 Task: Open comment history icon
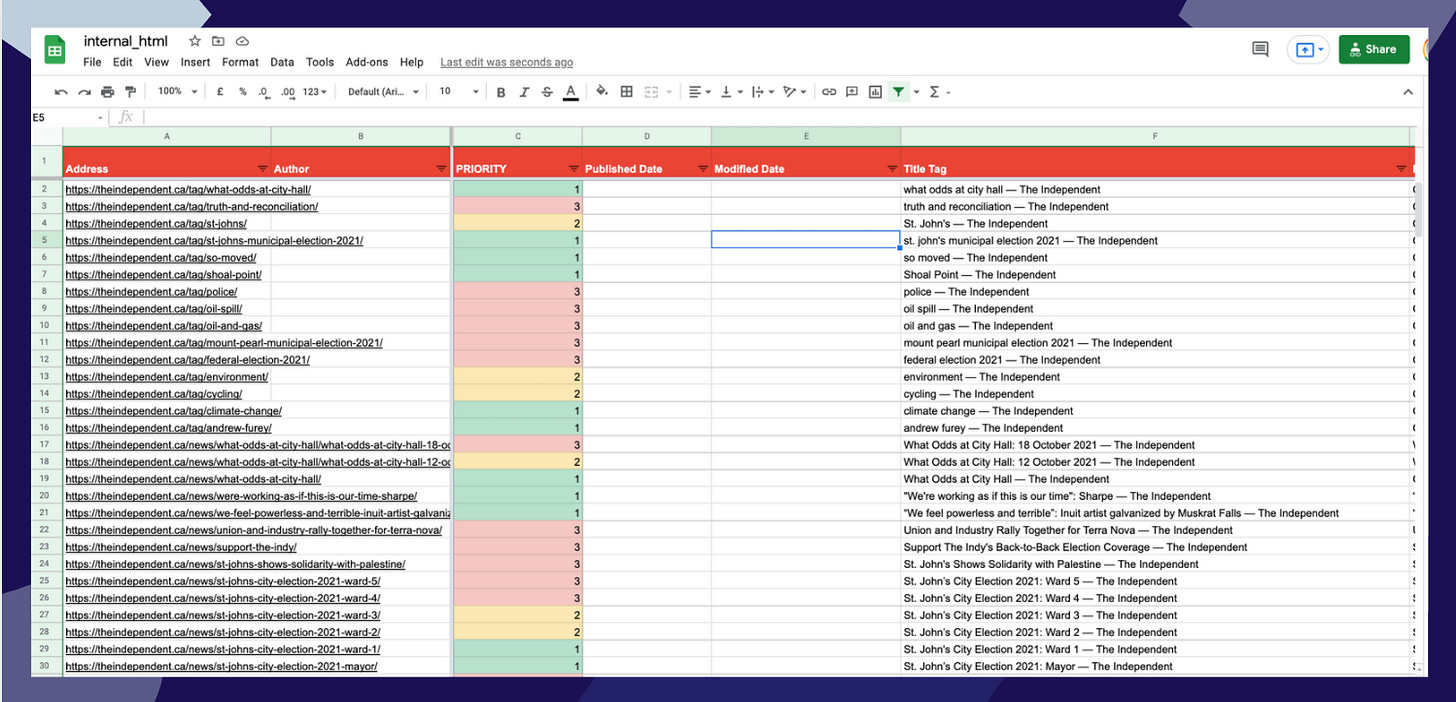(x=1260, y=49)
